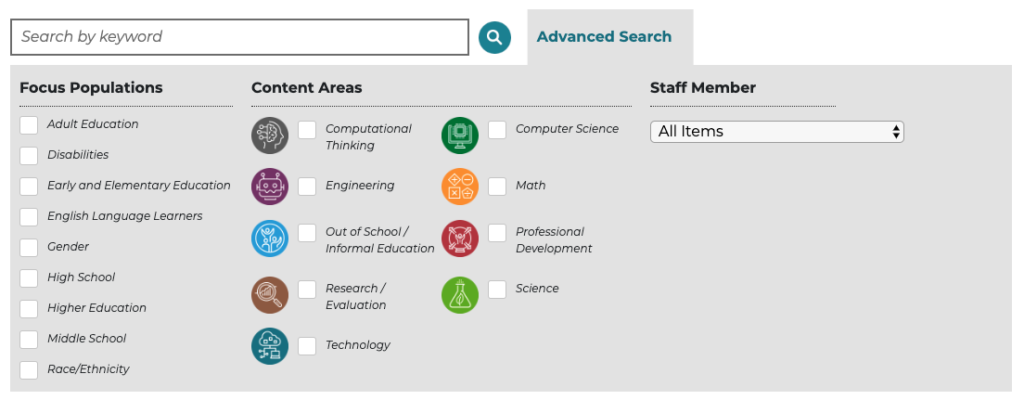Select the Math content area checkbox
Viewport: 1024px width, 400px height.
497,186
